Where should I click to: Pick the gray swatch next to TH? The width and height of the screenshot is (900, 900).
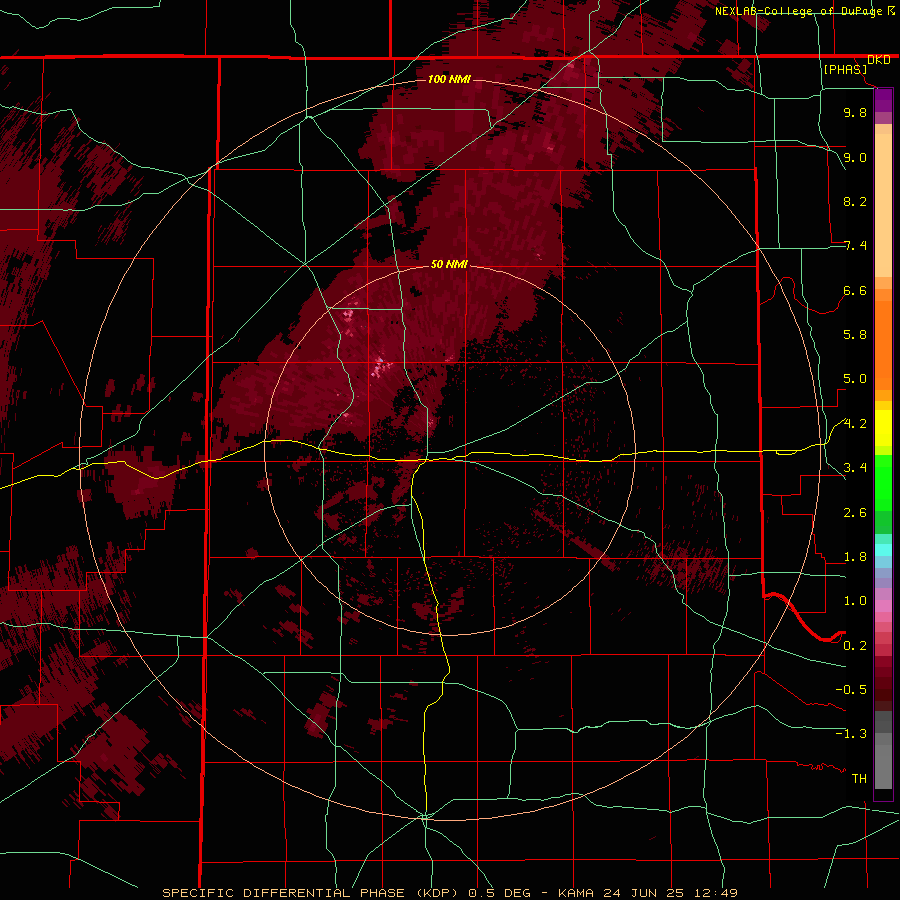(x=883, y=766)
